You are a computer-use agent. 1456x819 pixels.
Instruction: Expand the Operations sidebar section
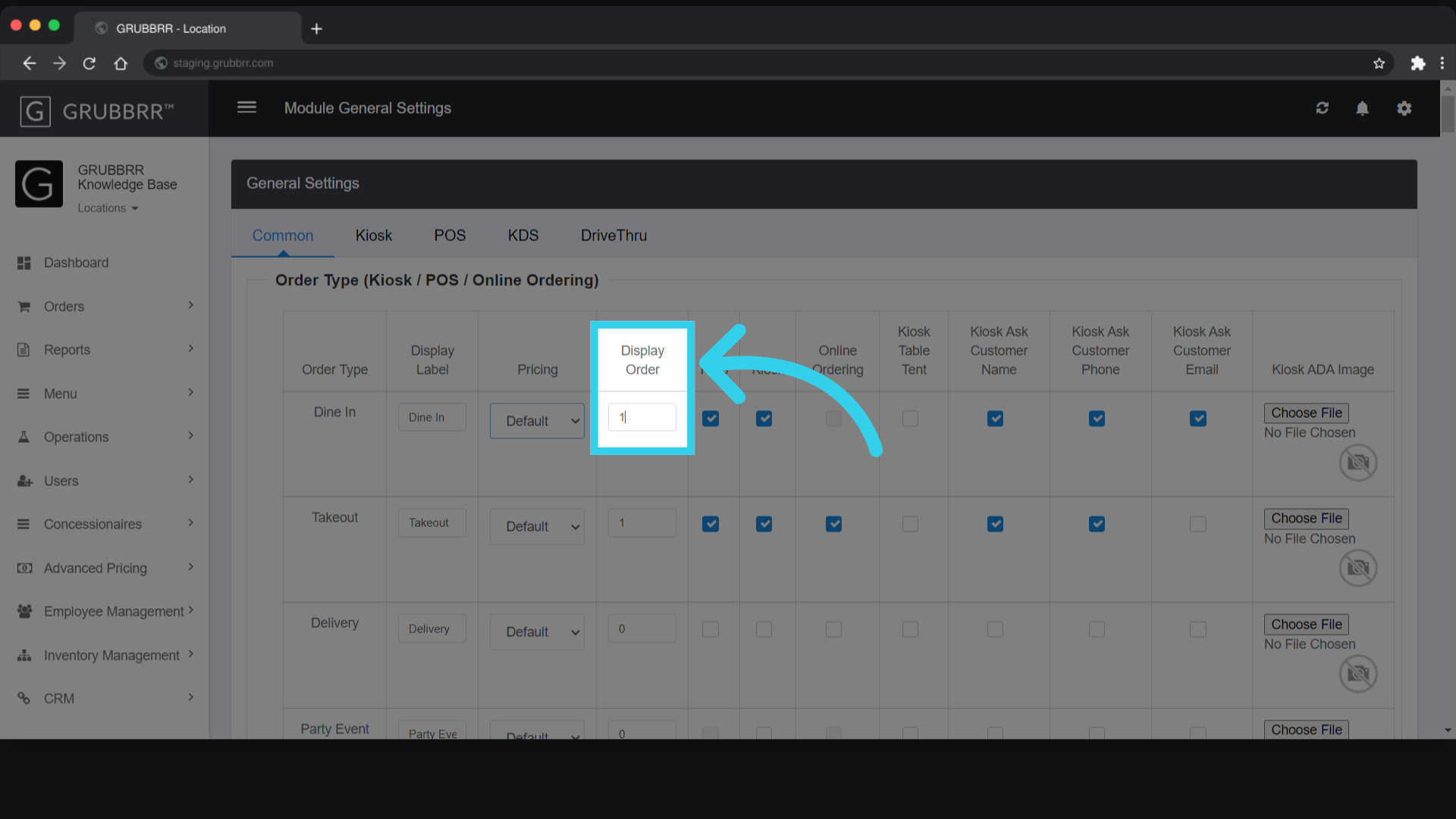coord(190,436)
